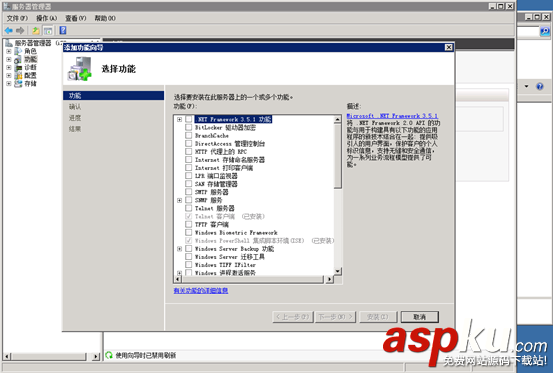The width and height of the screenshot is (553, 373).
Task: Click the help question icon in right window
Action: [x=540, y=86]
